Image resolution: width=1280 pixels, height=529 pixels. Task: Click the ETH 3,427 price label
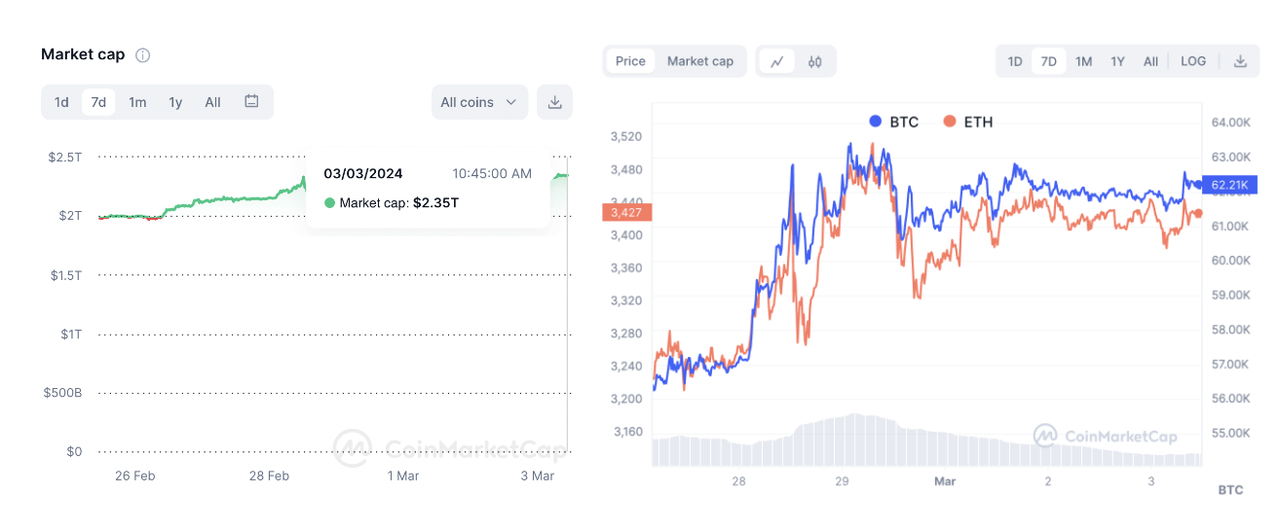coord(627,212)
